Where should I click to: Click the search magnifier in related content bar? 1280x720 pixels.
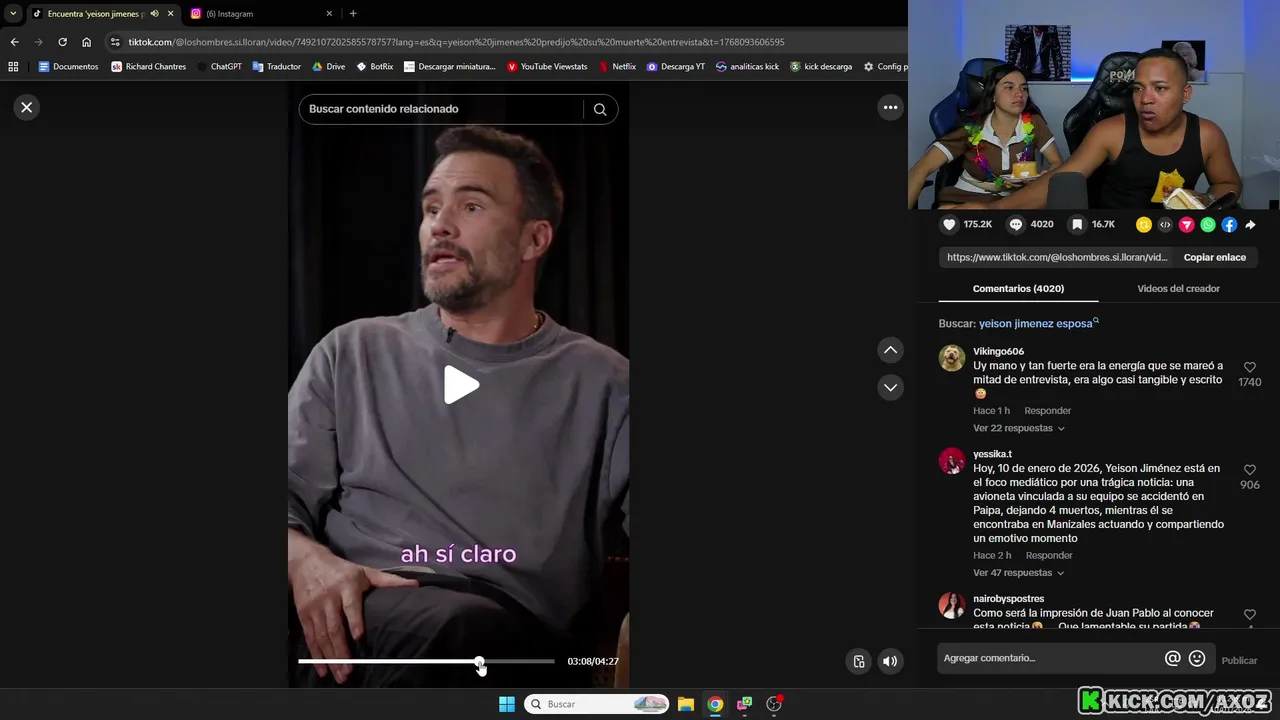pyautogui.click(x=600, y=109)
